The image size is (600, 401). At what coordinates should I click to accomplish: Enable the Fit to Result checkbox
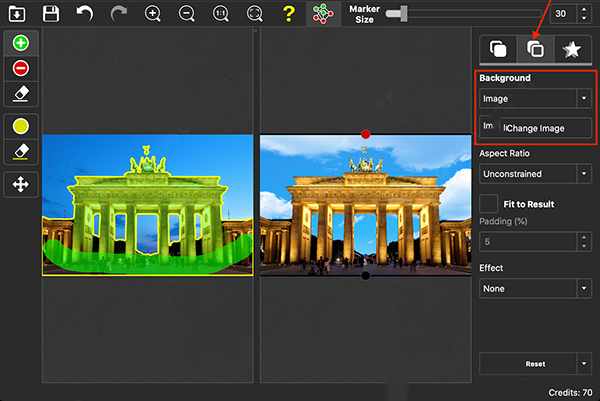click(489, 204)
